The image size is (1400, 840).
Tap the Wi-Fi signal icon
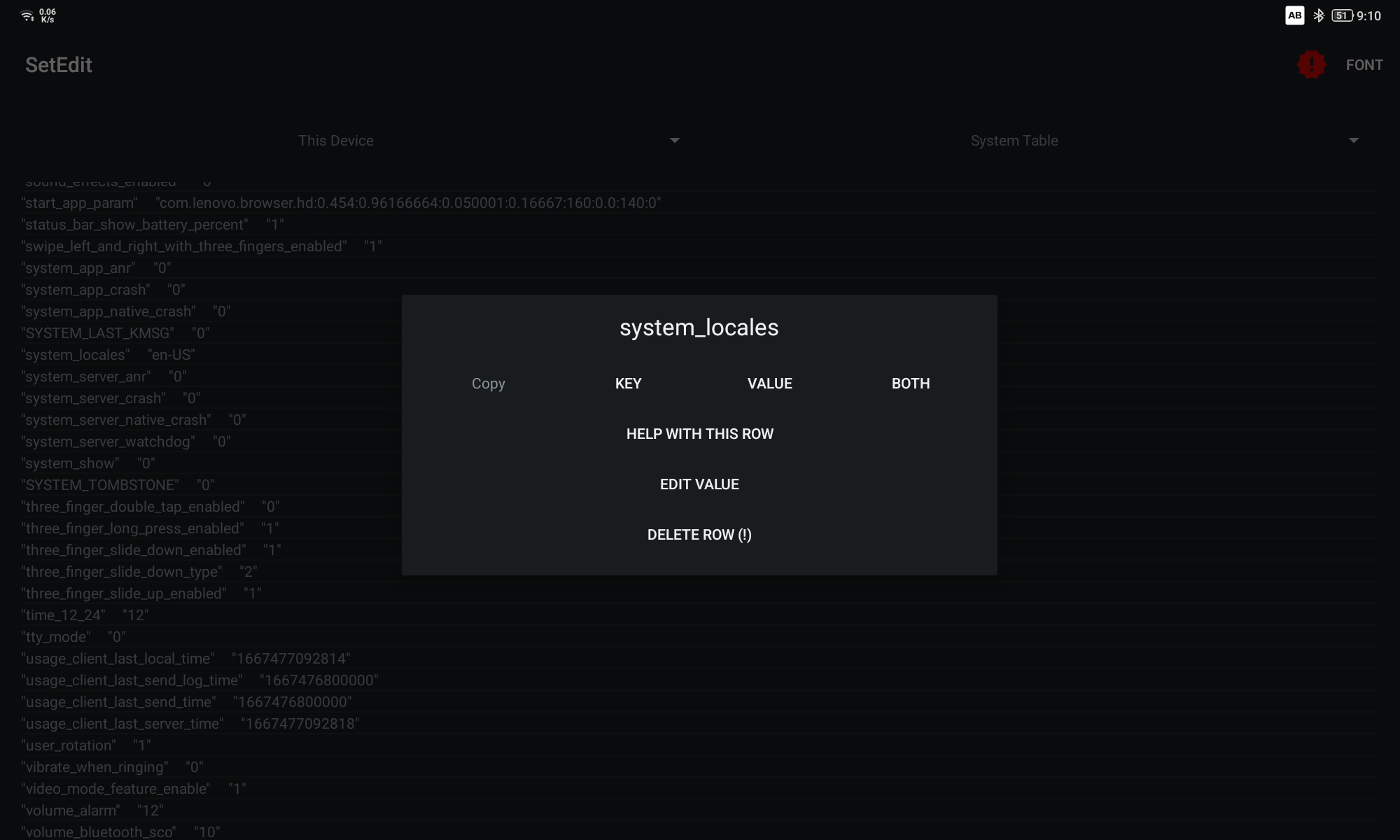pos(27,15)
